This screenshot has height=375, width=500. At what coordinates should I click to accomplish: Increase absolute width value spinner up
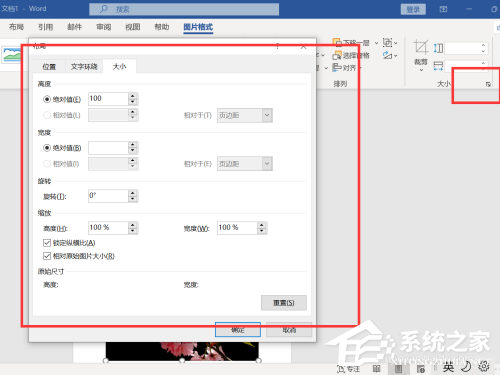coord(133,145)
